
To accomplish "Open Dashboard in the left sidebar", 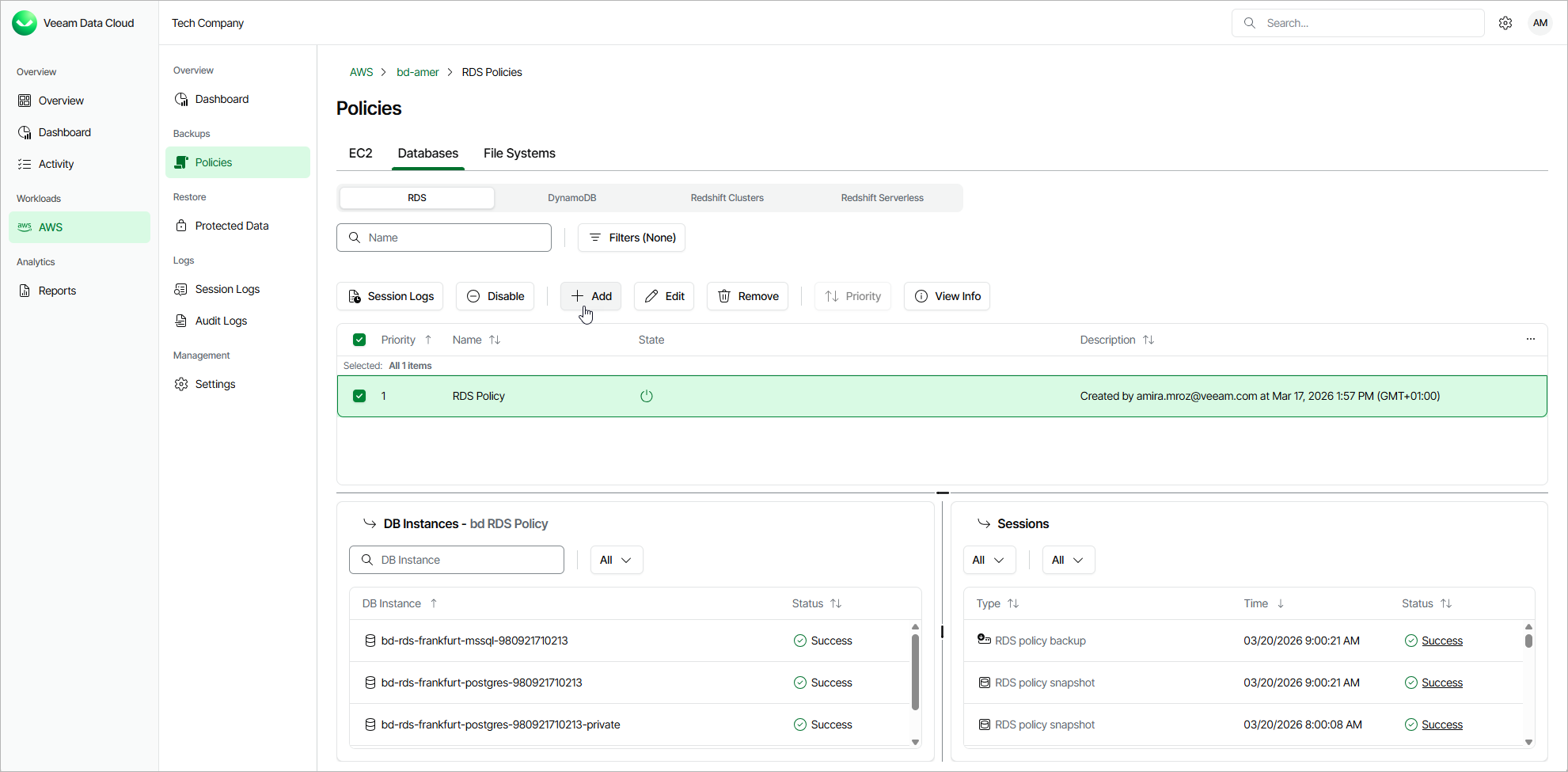I will coord(79,132).
